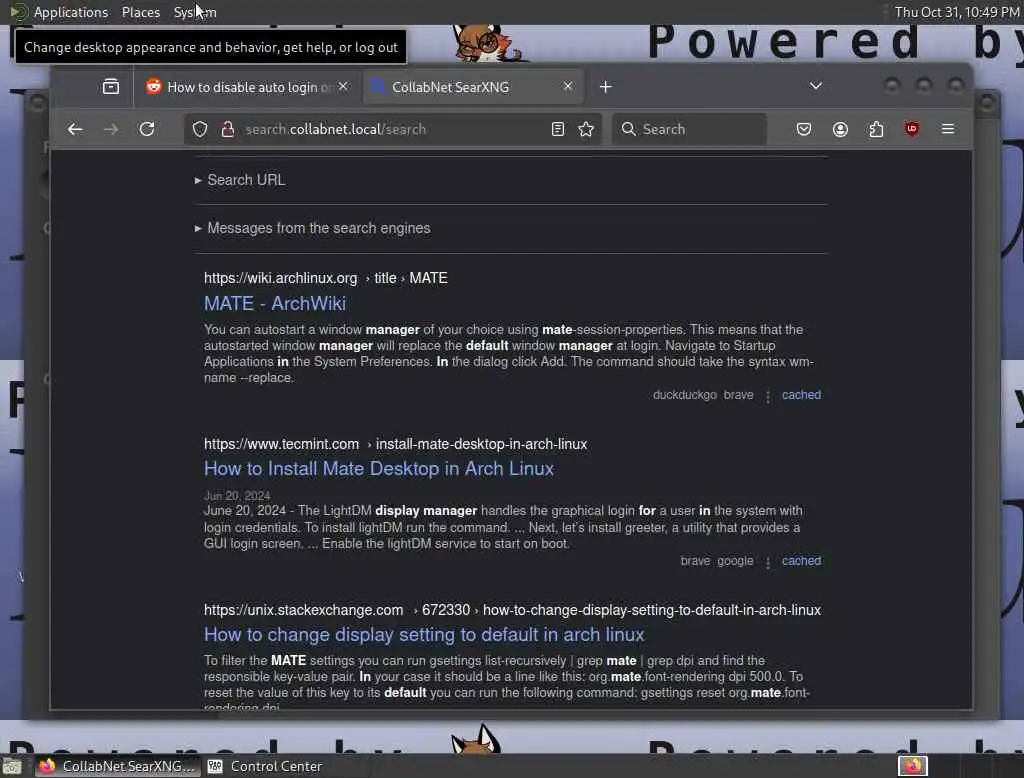Screen dimensions: 1024x778
Task: Click the connection security padlock icon
Action: tap(227, 129)
